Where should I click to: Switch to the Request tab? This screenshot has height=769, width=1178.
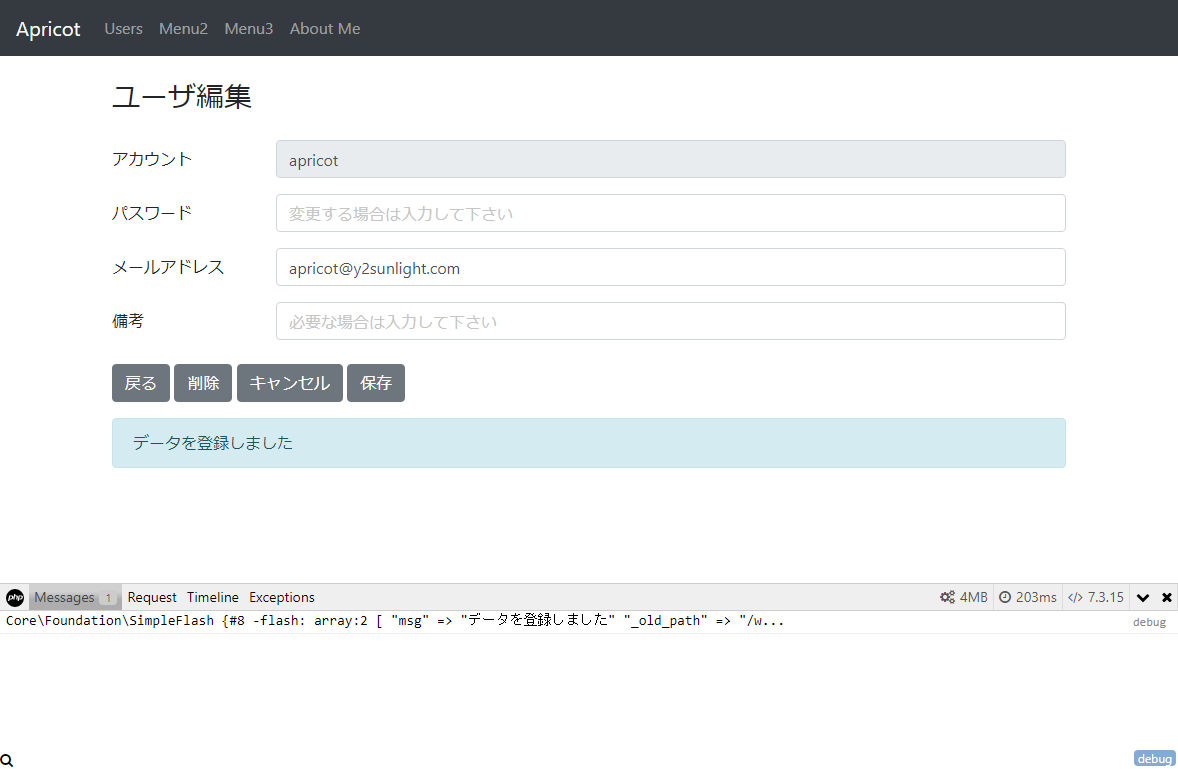click(152, 597)
